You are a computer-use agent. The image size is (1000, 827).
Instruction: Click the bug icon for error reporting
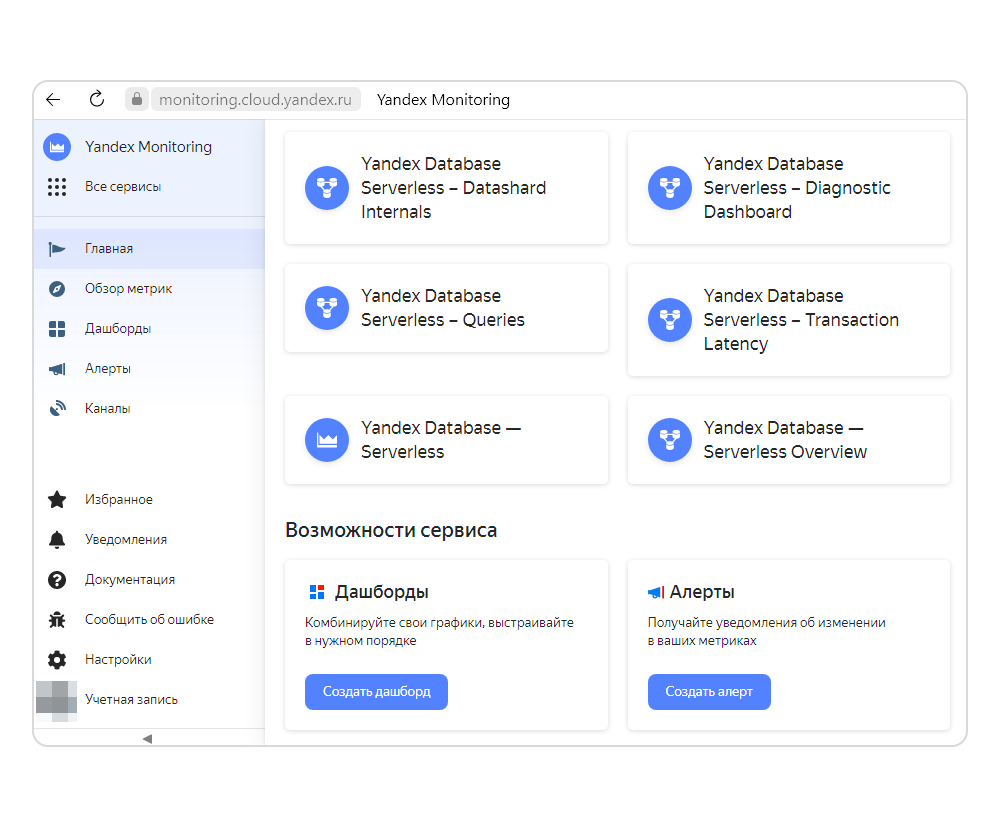point(57,620)
